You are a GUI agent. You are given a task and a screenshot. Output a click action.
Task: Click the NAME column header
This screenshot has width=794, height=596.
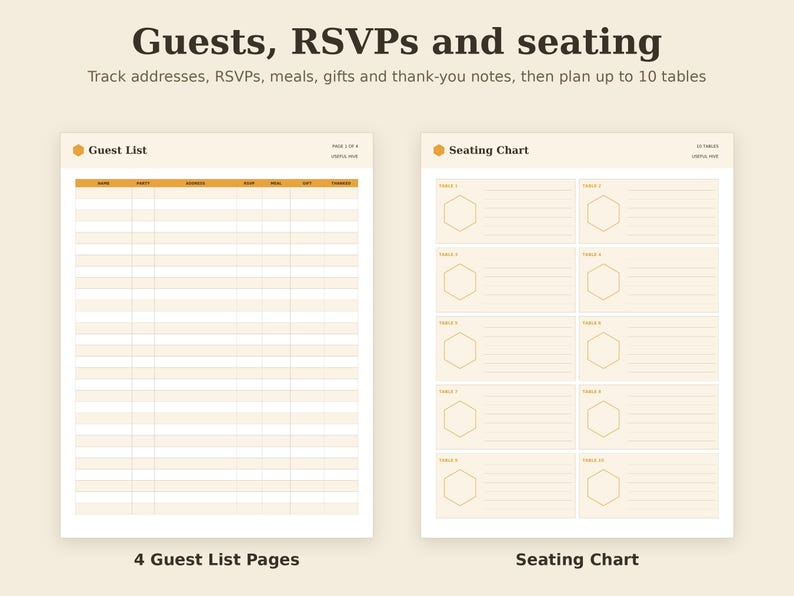coord(103,183)
